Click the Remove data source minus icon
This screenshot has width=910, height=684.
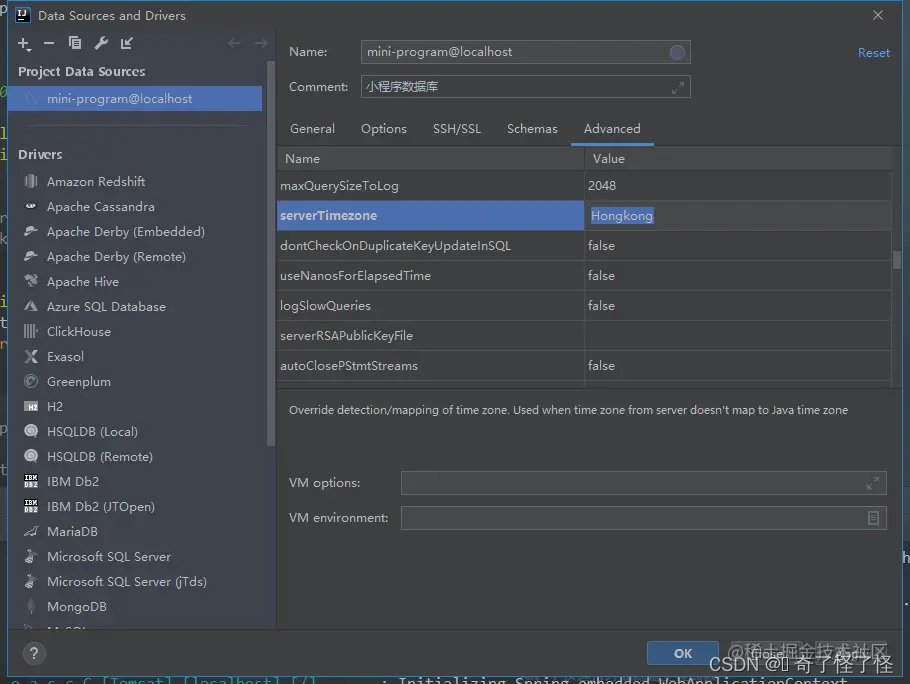(49, 44)
